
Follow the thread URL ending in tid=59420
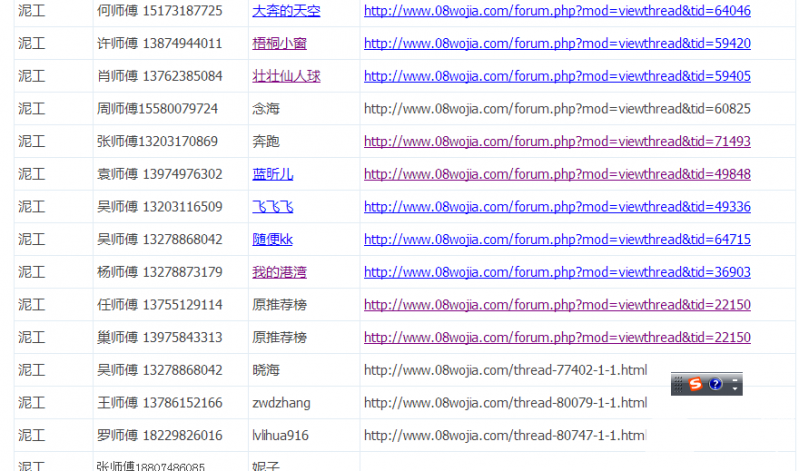[x=557, y=43]
